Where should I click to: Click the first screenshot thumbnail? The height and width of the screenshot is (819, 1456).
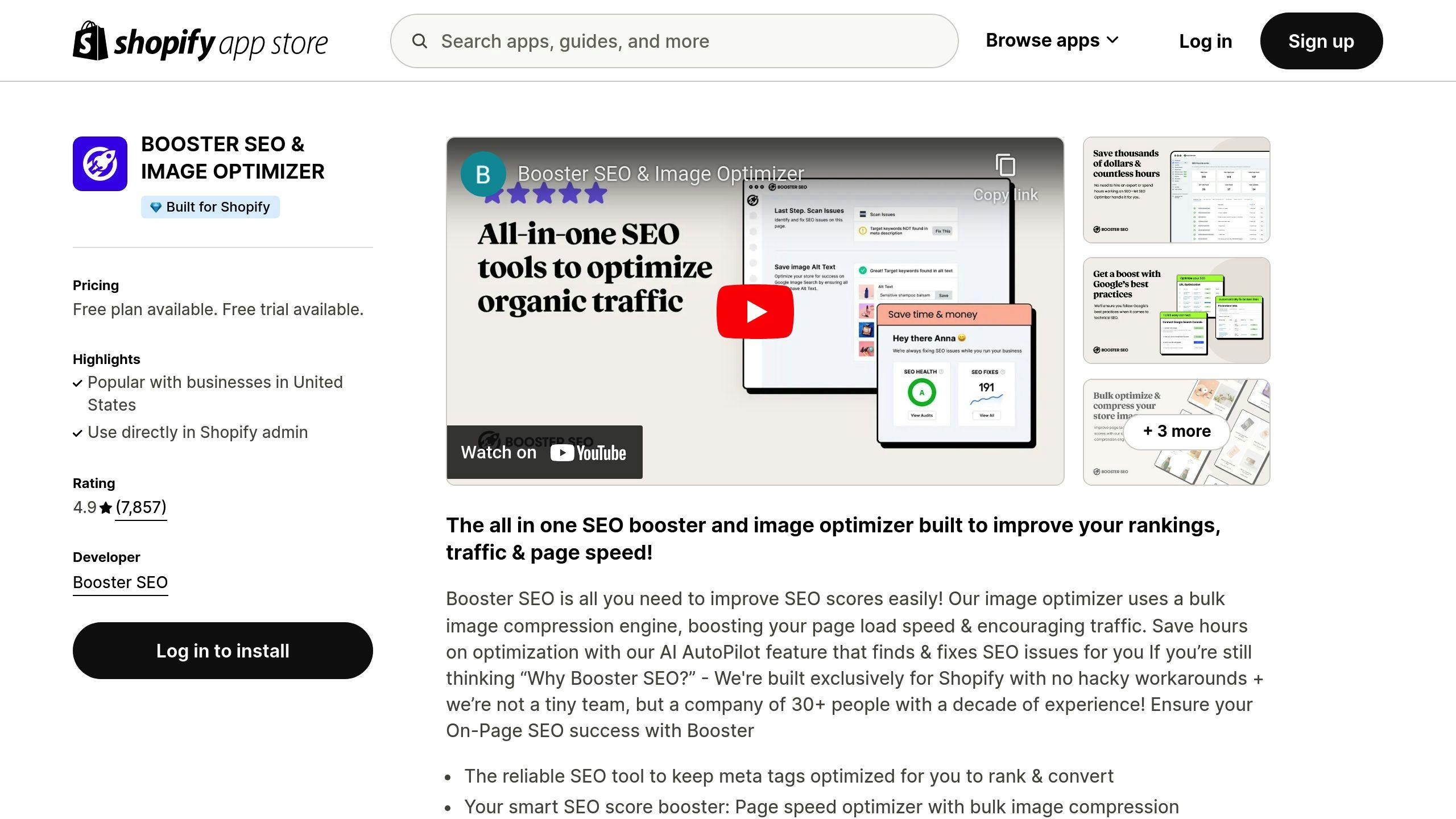[x=1176, y=191]
